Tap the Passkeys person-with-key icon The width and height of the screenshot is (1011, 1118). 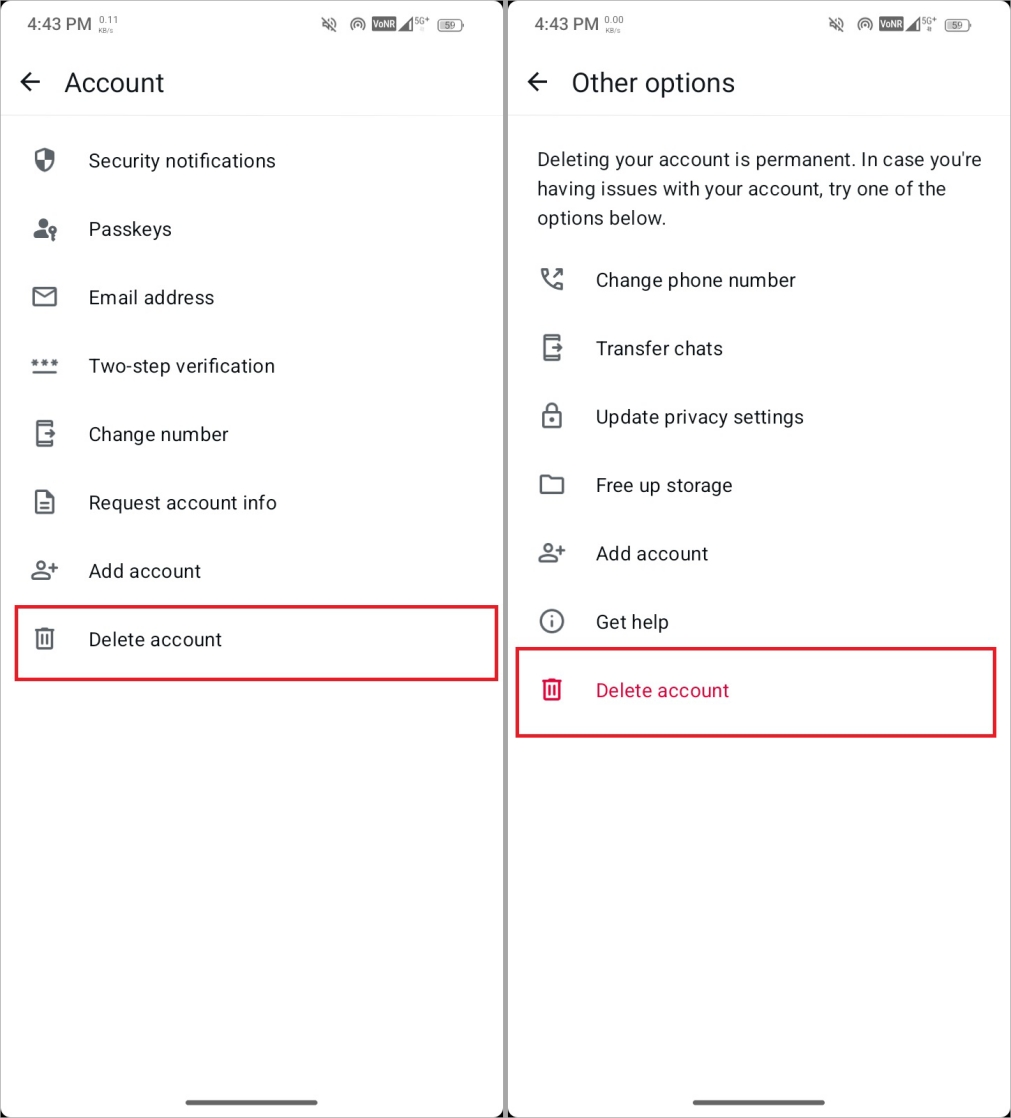(x=44, y=229)
